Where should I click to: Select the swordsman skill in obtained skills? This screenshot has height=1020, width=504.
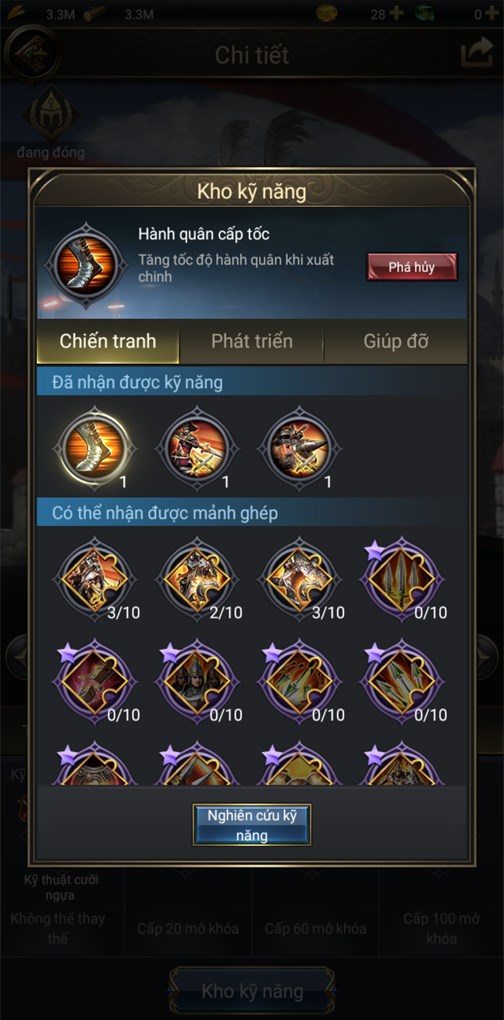[197, 448]
